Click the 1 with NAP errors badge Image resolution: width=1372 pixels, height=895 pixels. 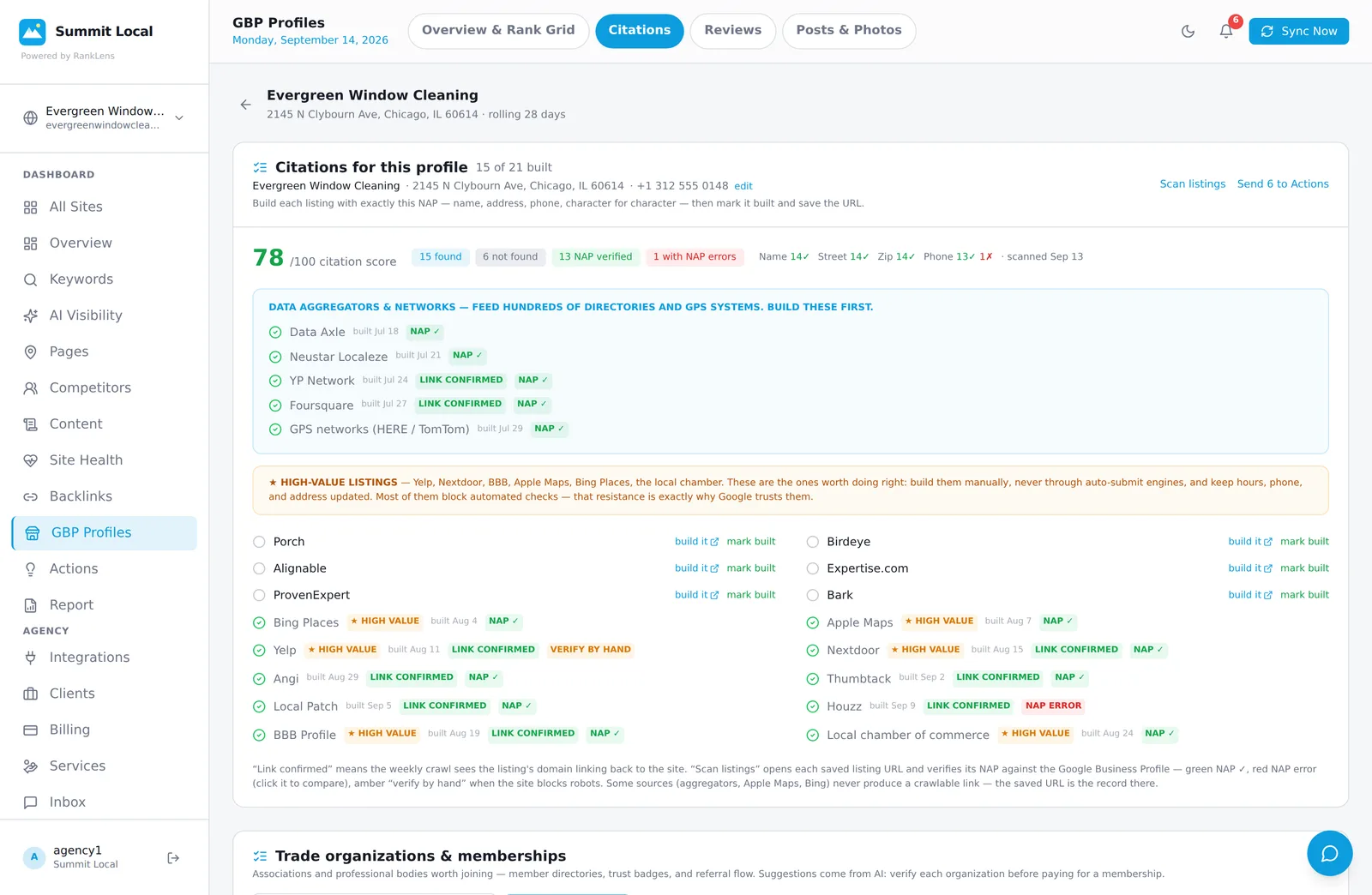pyautogui.click(x=695, y=257)
